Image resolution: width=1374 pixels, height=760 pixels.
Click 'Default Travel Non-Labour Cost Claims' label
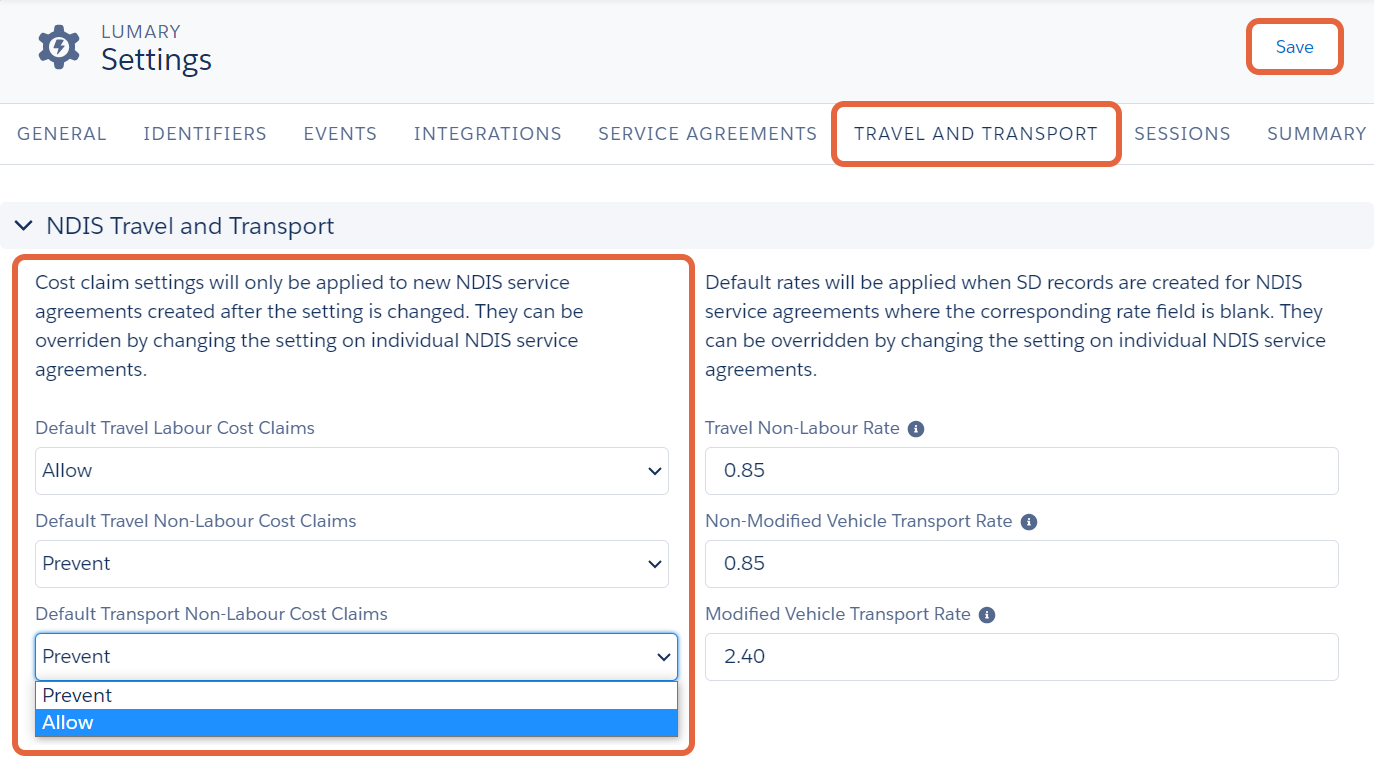click(x=196, y=521)
